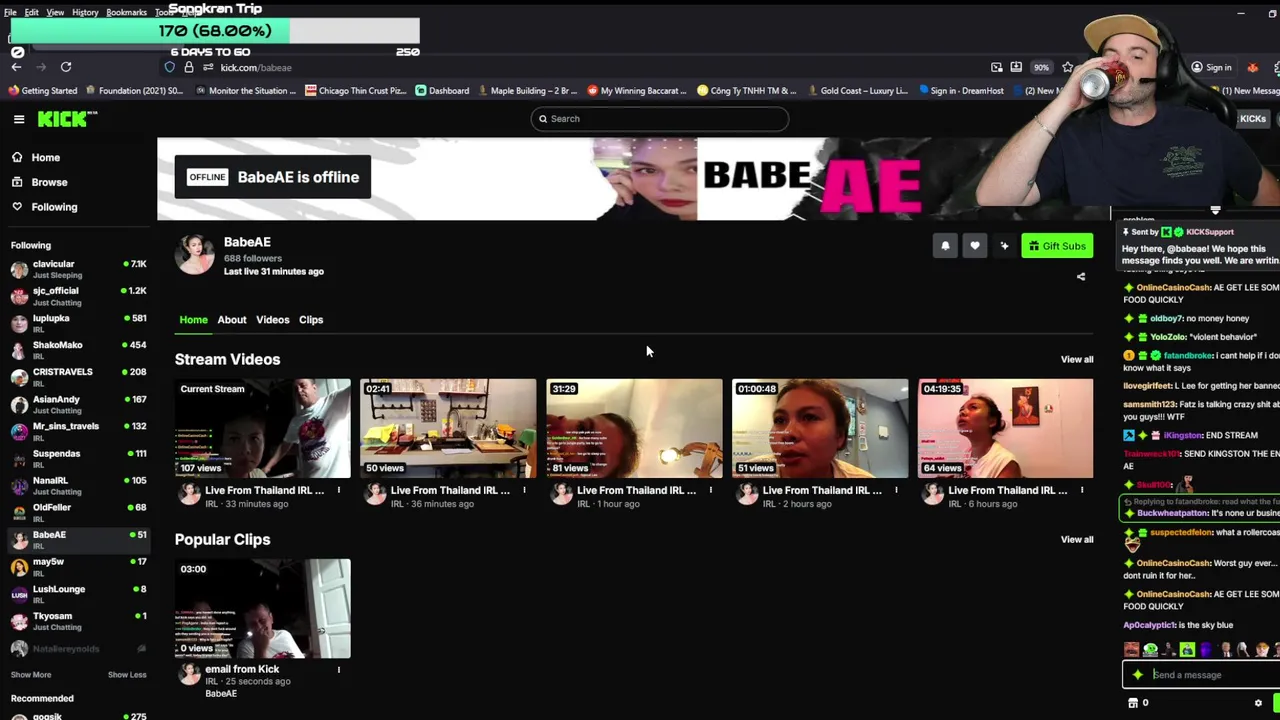Open options for the 64 views video
The width and height of the screenshot is (1280, 720).
tap(1082, 490)
